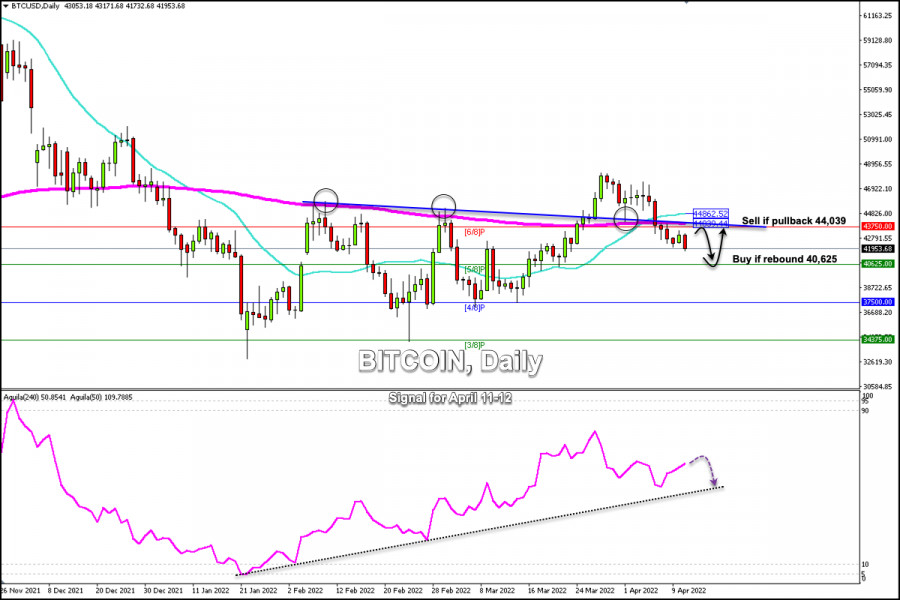Click the 2 Feb 2022 date label
This screenshot has width=900, height=600.
[x=305, y=591]
